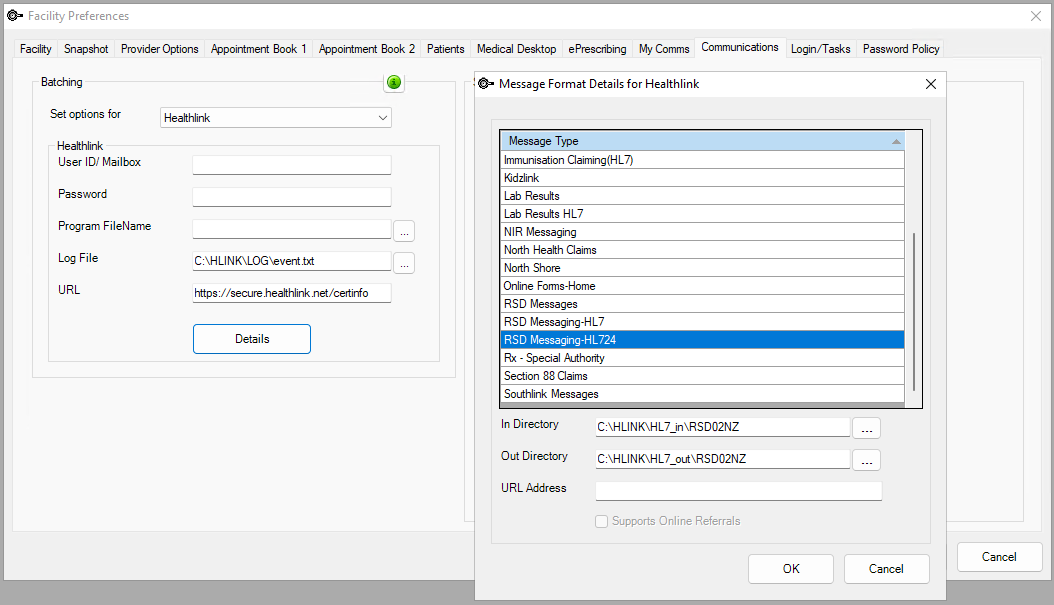Browse In Directory with ellipsis button
1054x605 pixels.
[x=866, y=428]
